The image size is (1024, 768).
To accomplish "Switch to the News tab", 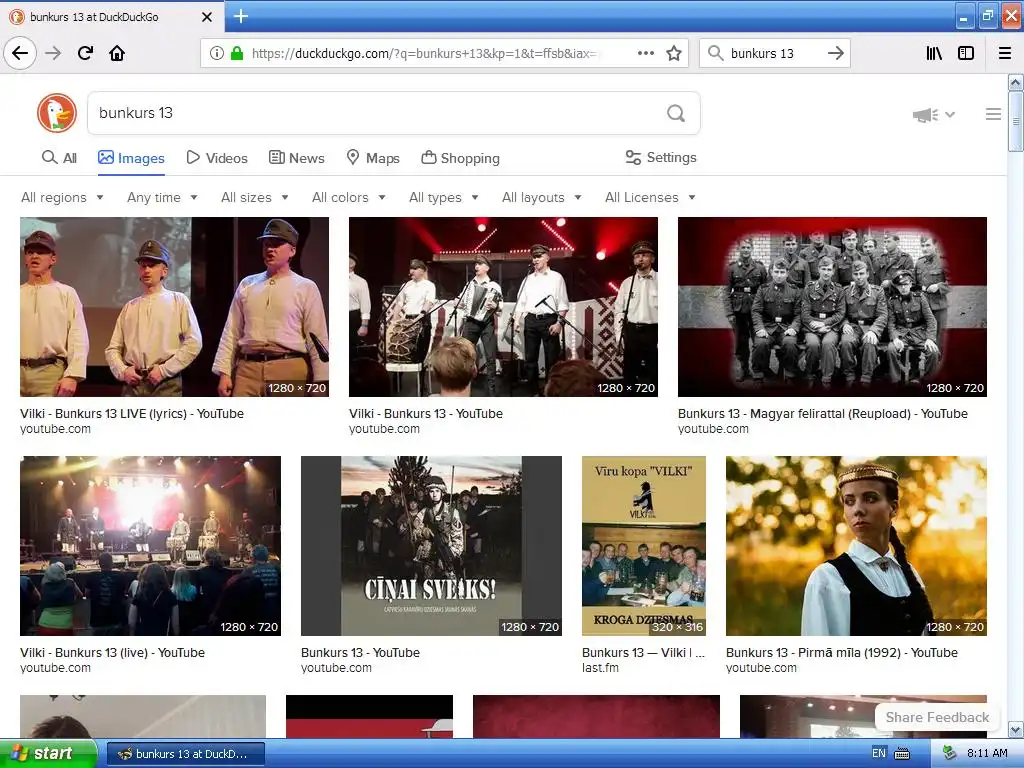I will point(296,158).
